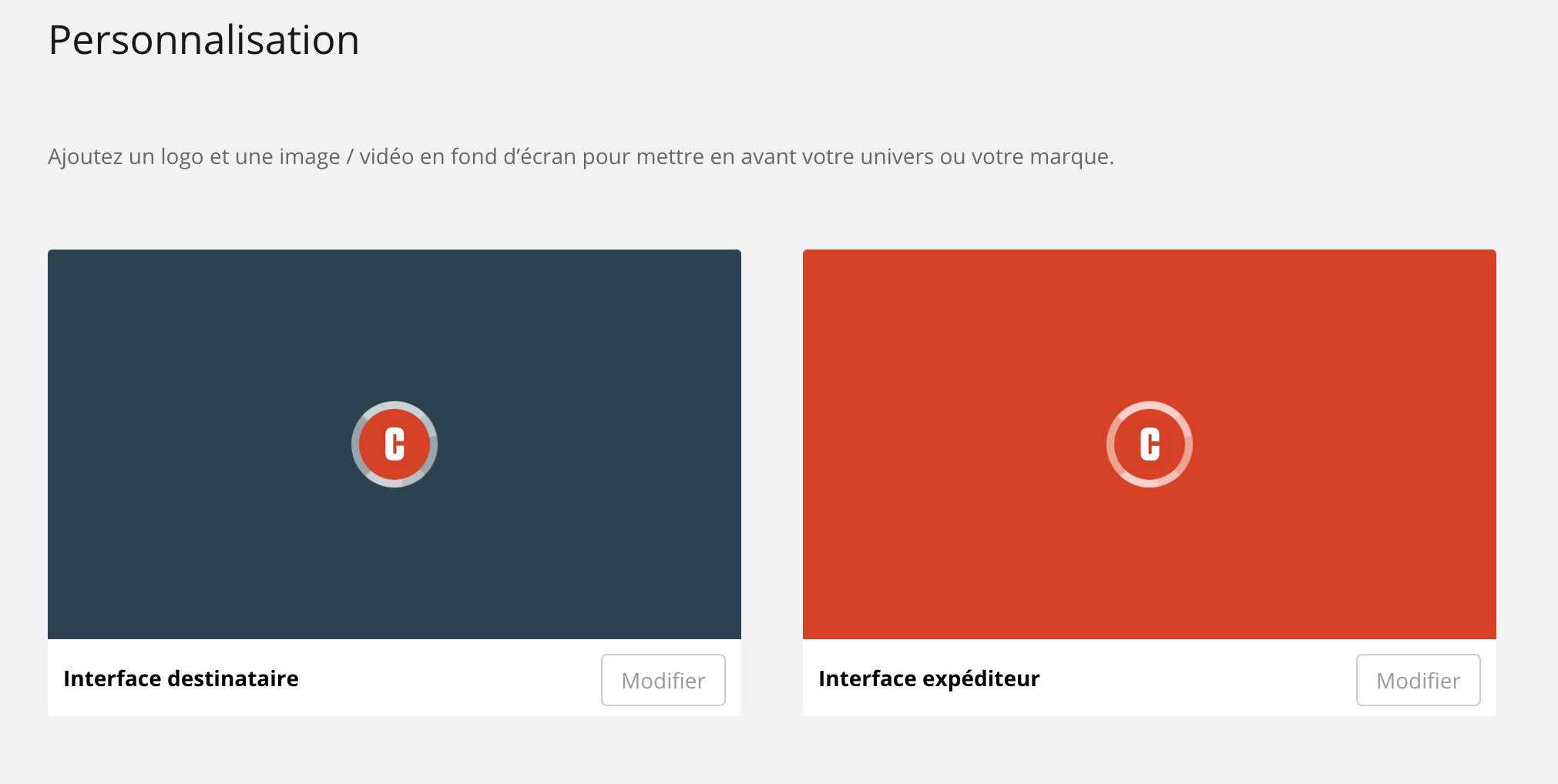
Task: Click the white letter C on red preview
Action: point(1150,444)
